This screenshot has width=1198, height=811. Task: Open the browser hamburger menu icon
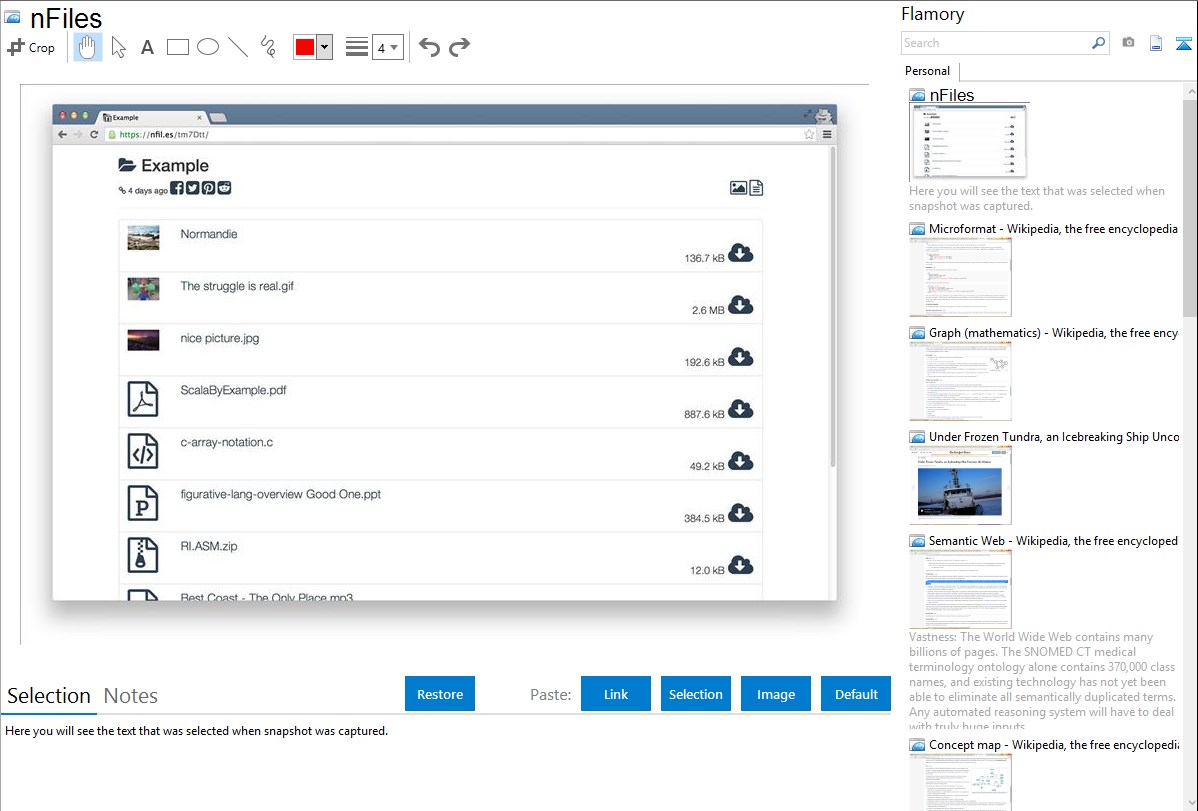pos(827,135)
